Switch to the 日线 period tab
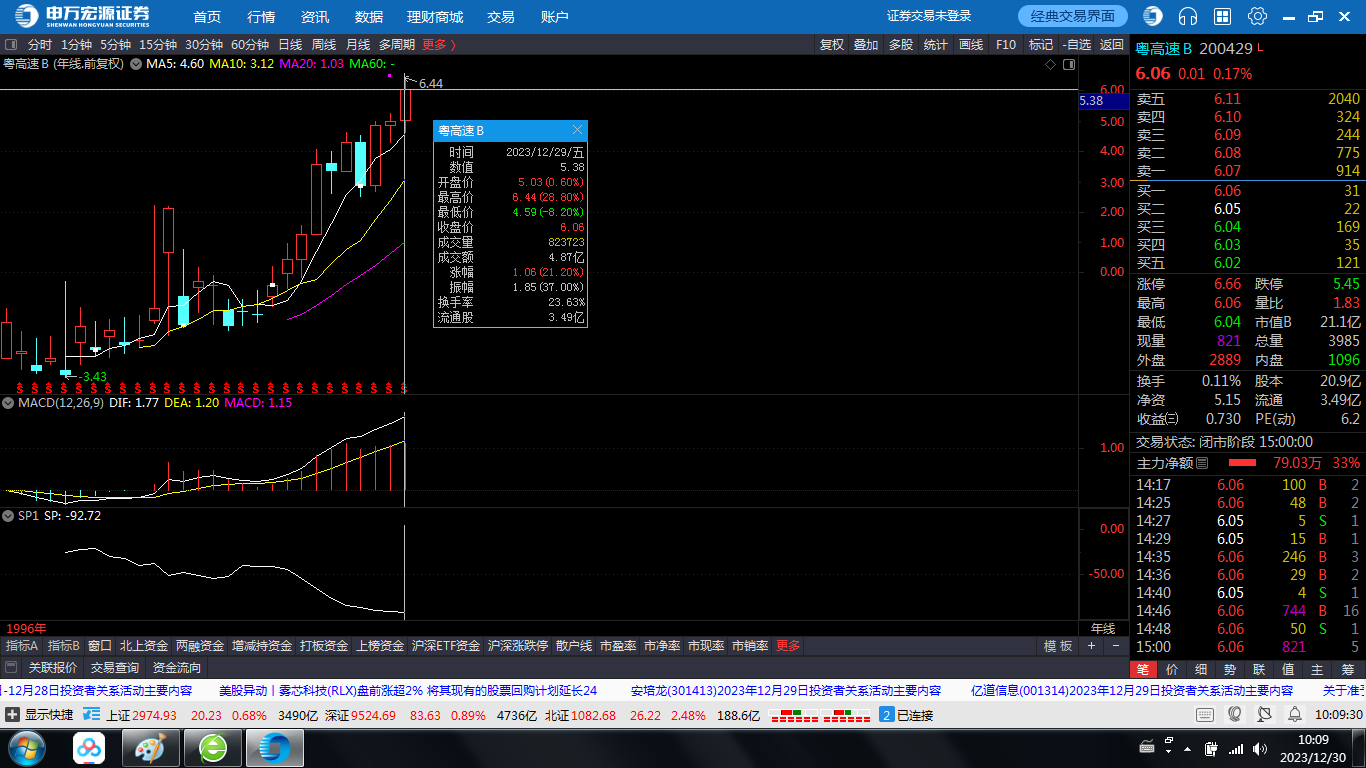The width and height of the screenshot is (1366, 768). [290, 45]
